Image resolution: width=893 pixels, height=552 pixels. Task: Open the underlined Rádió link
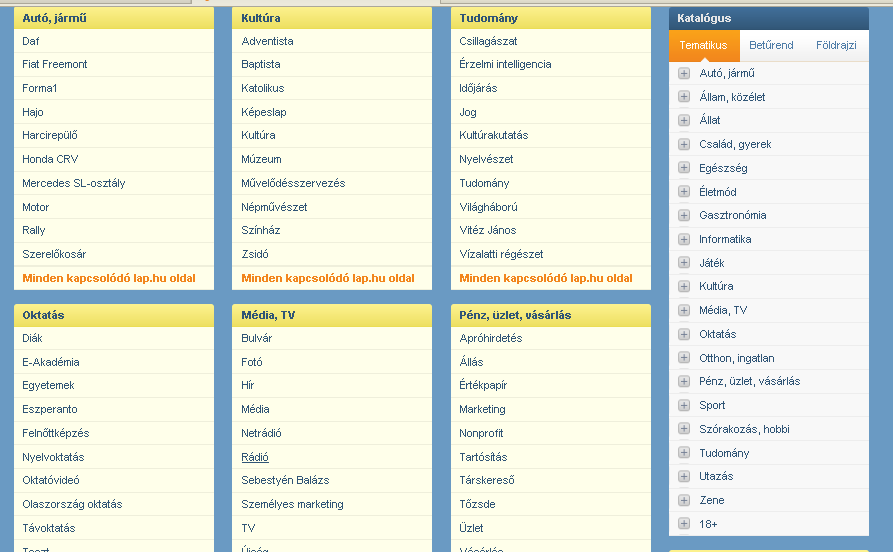255,457
